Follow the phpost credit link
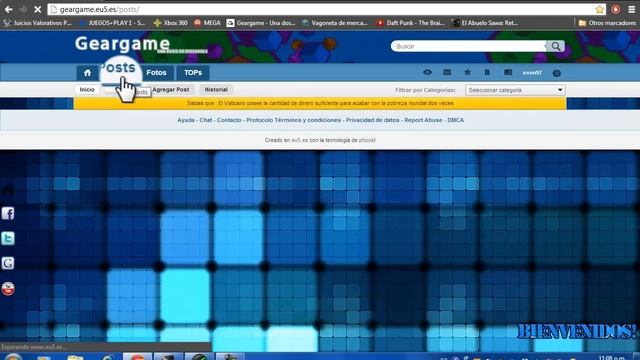This screenshot has width=640, height=360. click(x=367, y=140)
